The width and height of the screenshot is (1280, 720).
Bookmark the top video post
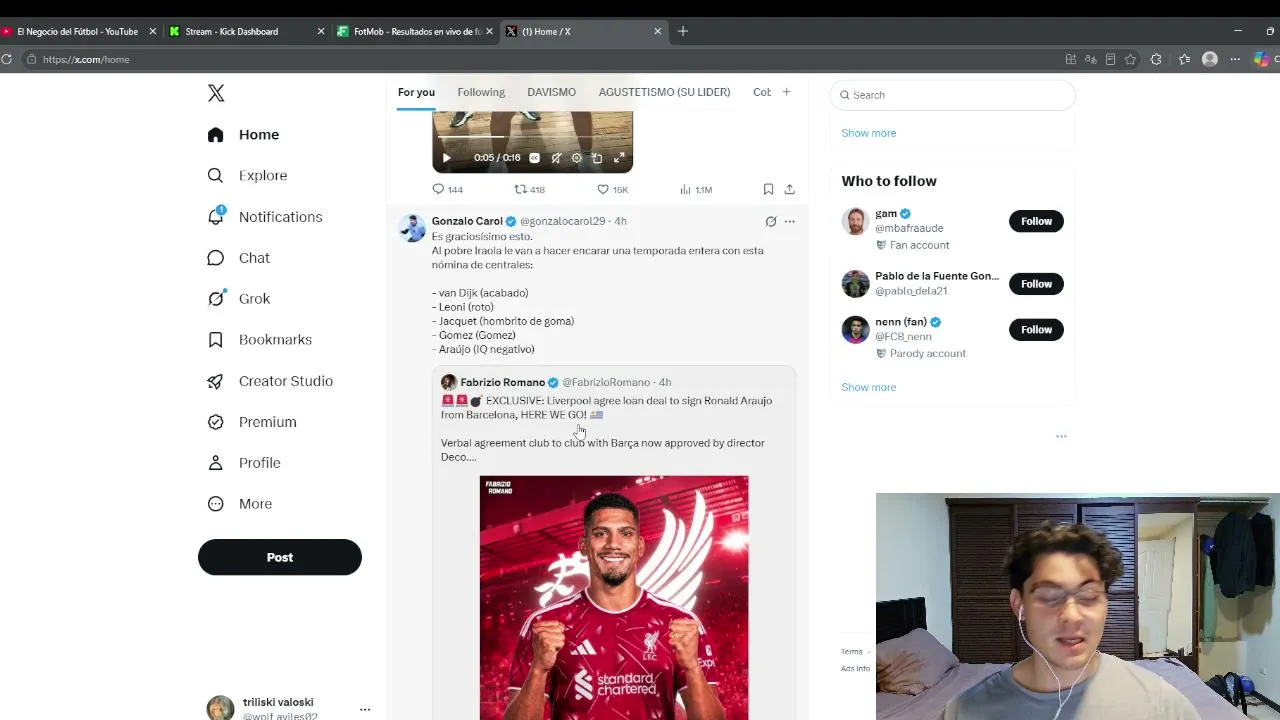(768, 189)
